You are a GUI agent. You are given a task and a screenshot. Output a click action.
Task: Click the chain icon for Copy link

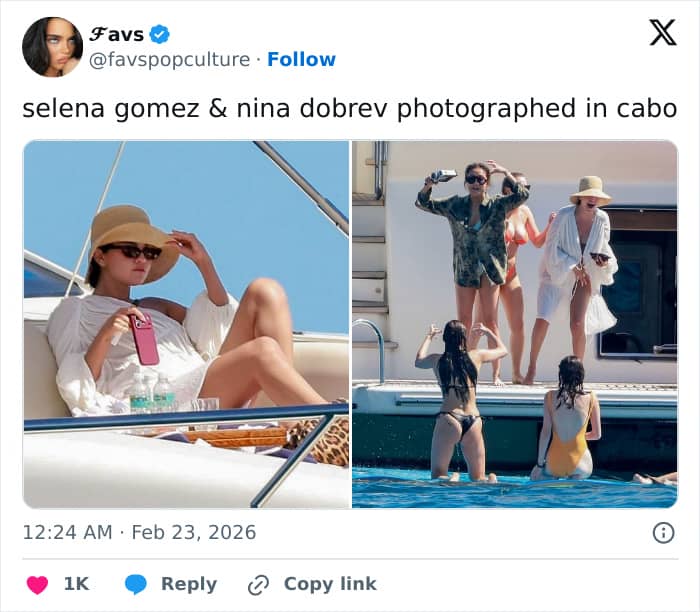[259, 584]
